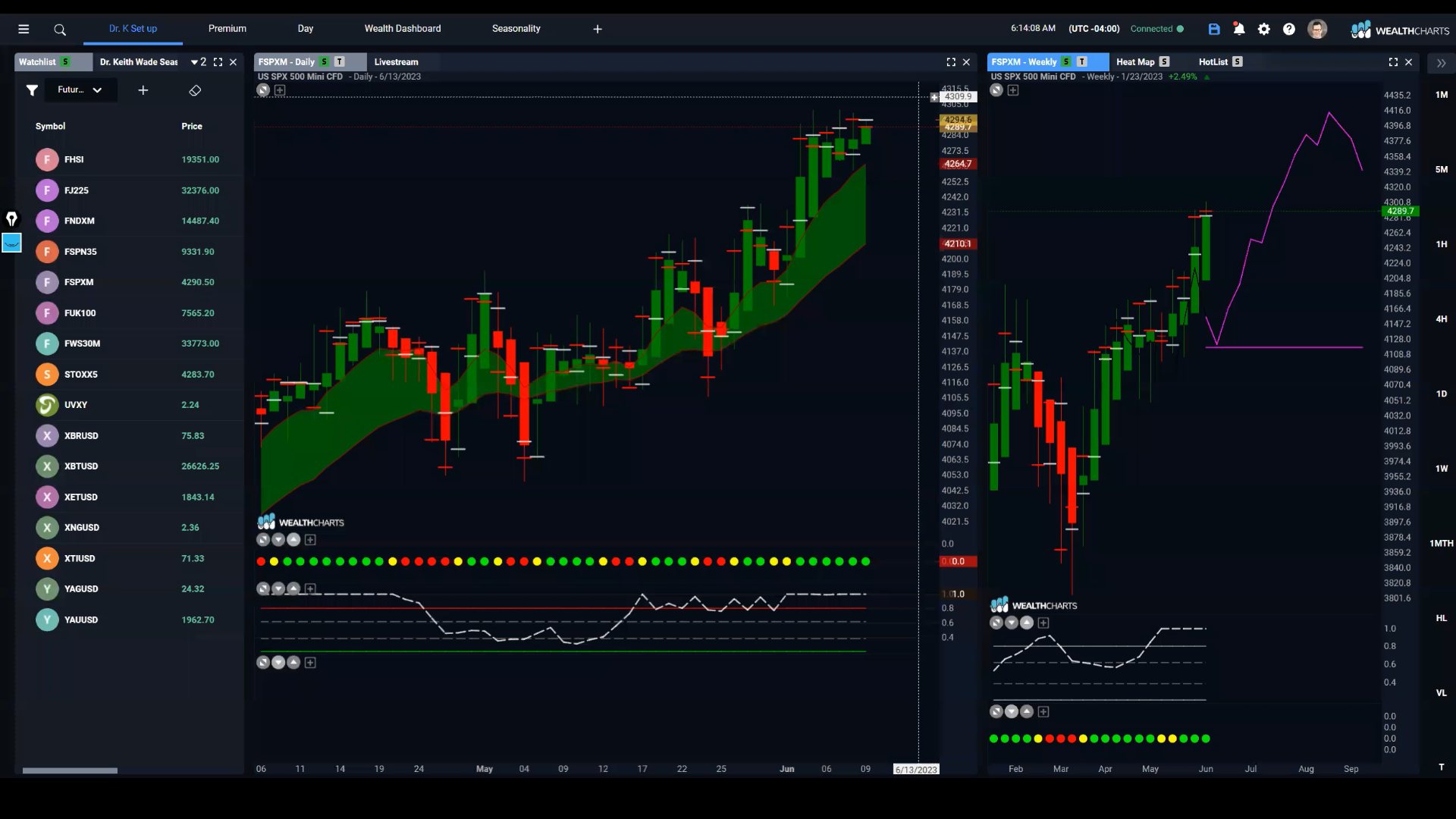
Task: Add indicator to weekly chart main pane
Action: [1013, 90]
